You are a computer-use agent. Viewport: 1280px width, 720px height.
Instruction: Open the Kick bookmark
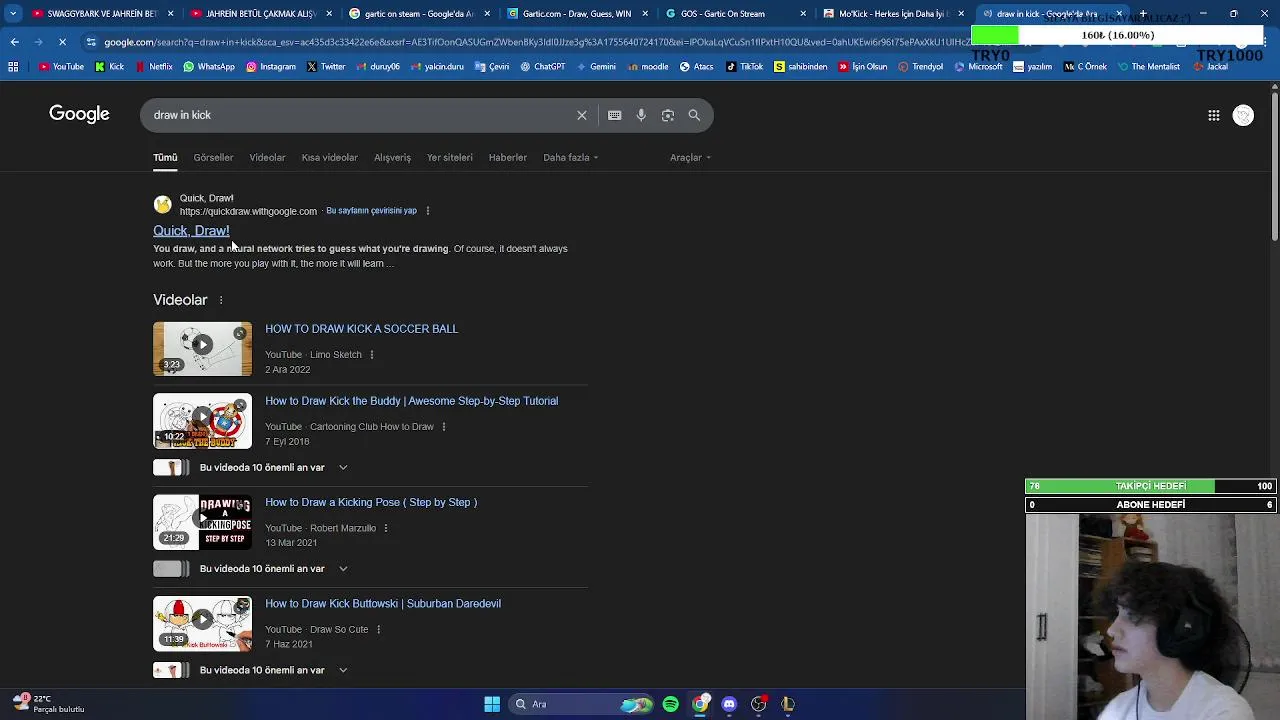tap(109, 67)
